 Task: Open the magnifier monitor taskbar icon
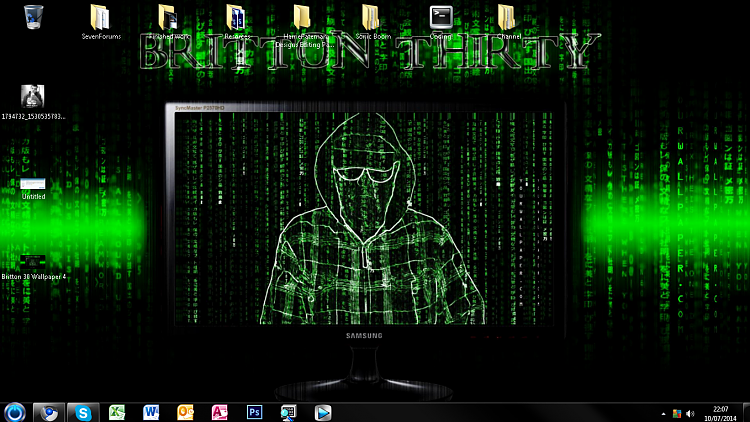point(288,412)
